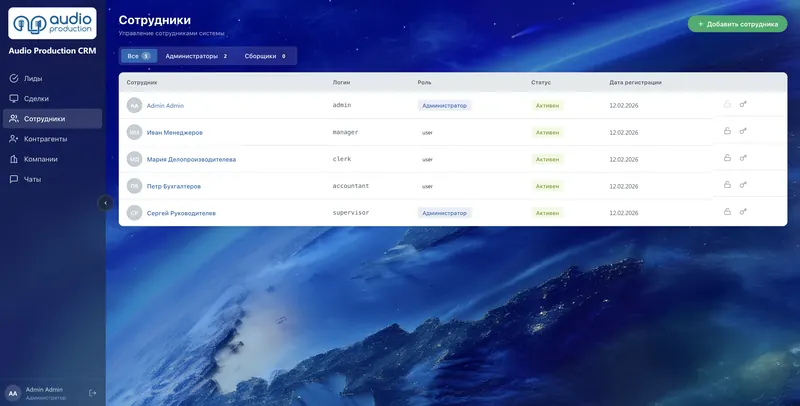Open Admin Admin employee link

click(165, 106)
